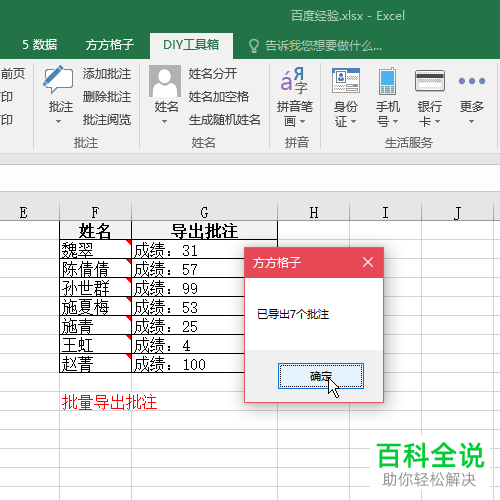This screenshot has height=500, width=500.
Task: Select cell containing 陈倩倩
Action: point(96,268)
